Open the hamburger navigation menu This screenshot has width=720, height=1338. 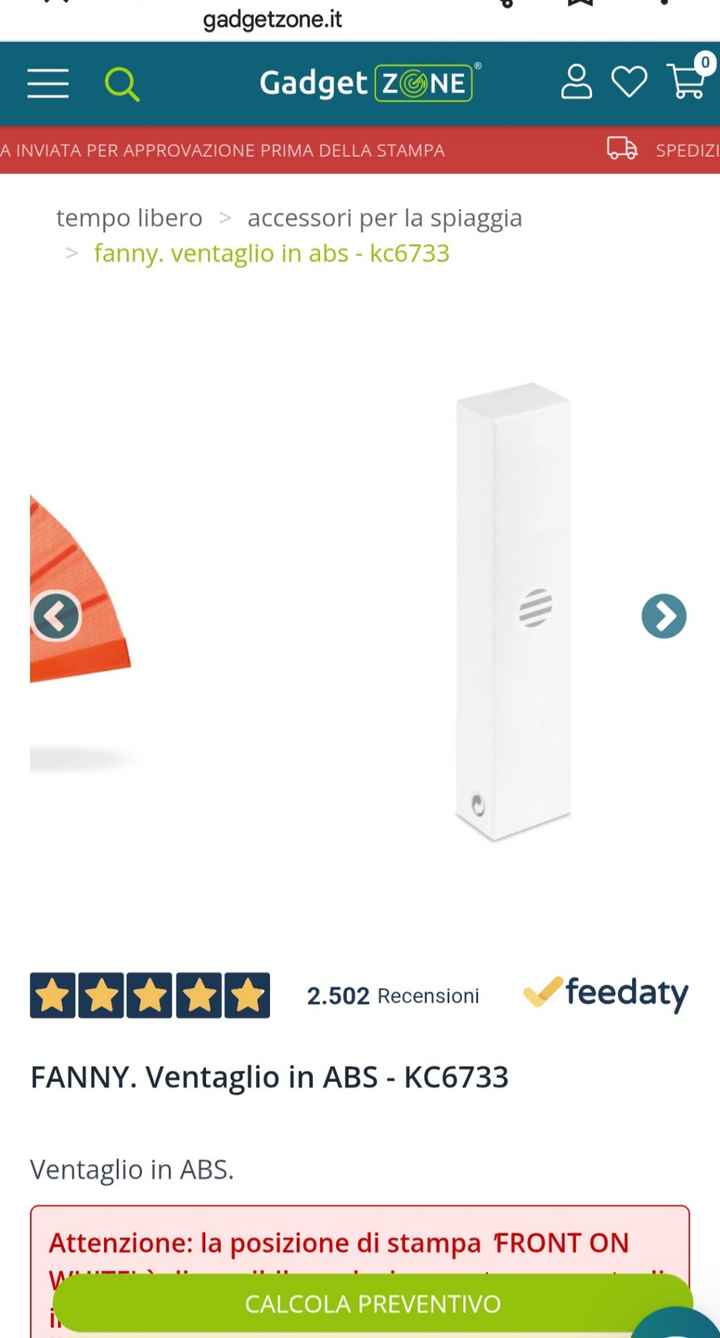(x=48, y=84)
